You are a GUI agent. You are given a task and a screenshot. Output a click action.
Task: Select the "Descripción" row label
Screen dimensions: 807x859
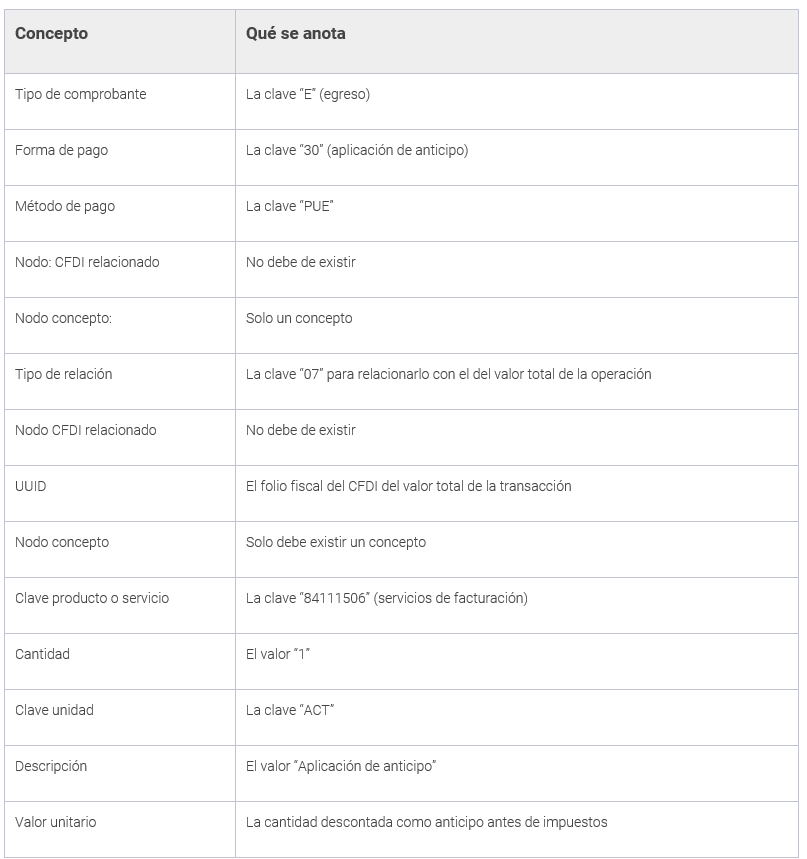point(51,766)
